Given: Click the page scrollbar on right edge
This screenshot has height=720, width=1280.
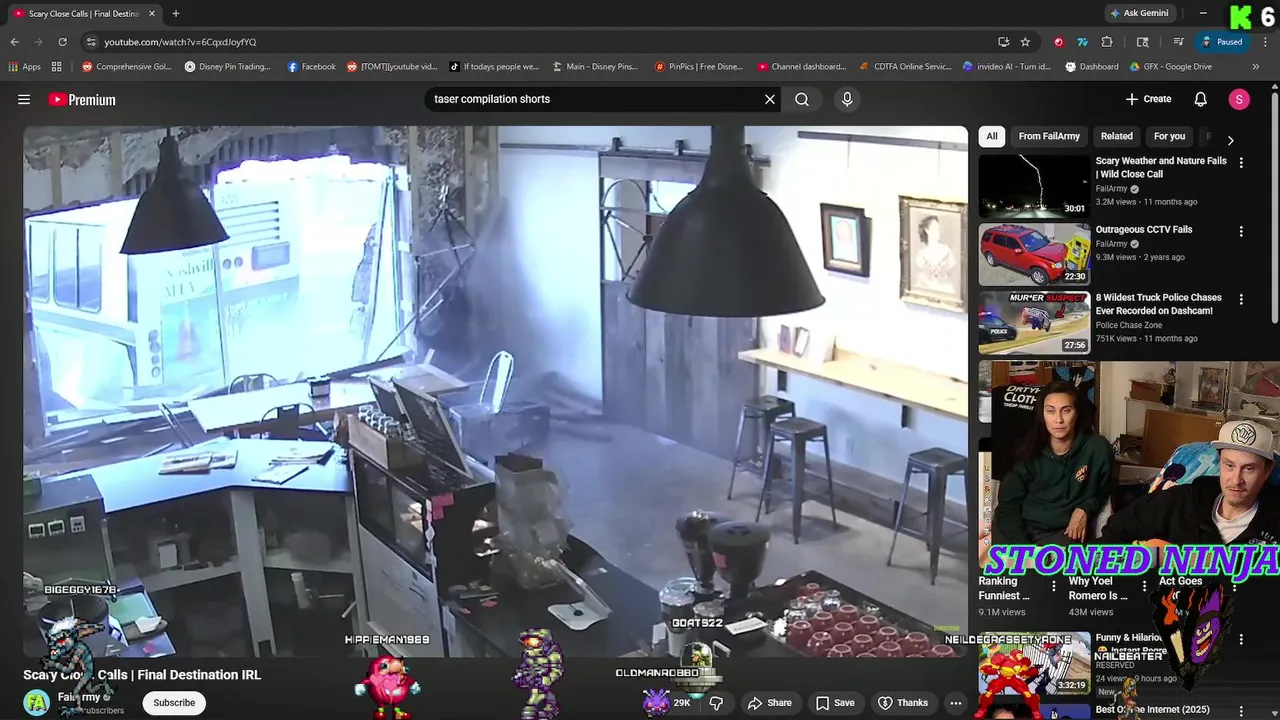Looking at the screenshot, I should 1275,210.
